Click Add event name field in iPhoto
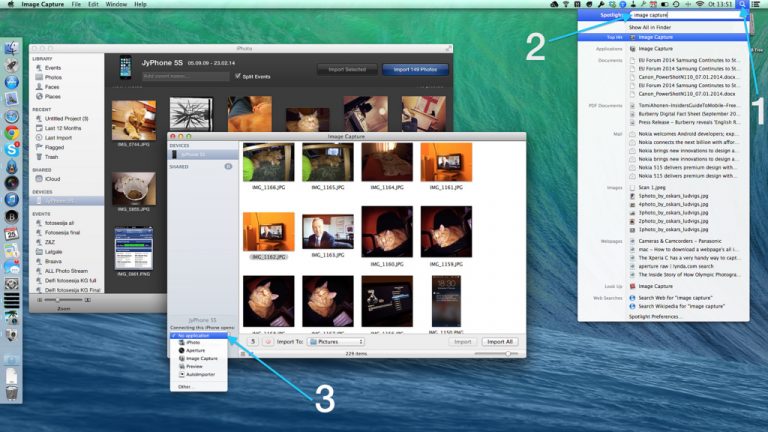 (x=186, y=76)
